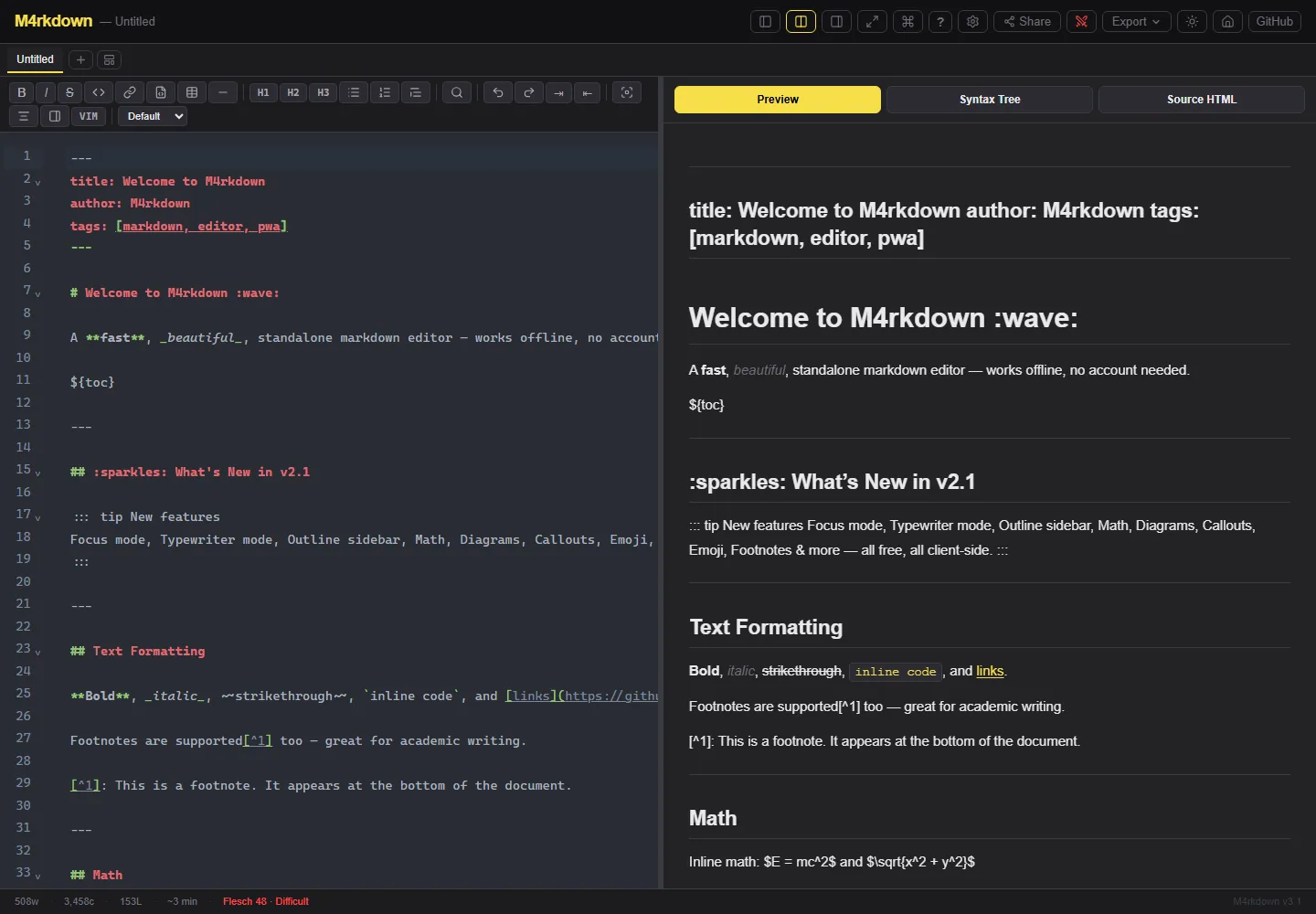
Task: Open the tab manager icon next to plus
Action: (109, 59)
